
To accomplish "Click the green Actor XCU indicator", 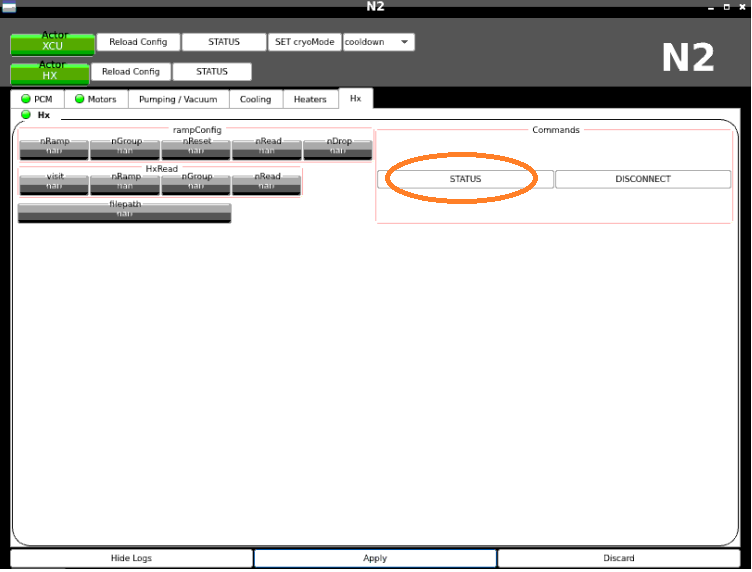I will click(53, 43).
